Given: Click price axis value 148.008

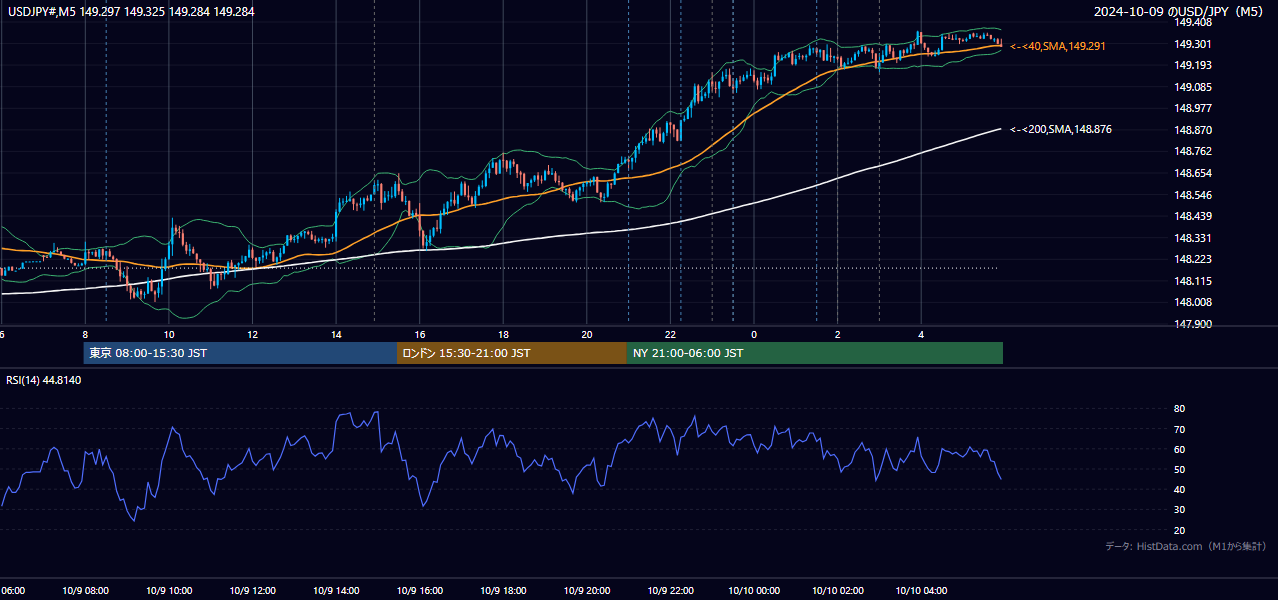Looking at the screenshot, I should tap(1193, 302).
